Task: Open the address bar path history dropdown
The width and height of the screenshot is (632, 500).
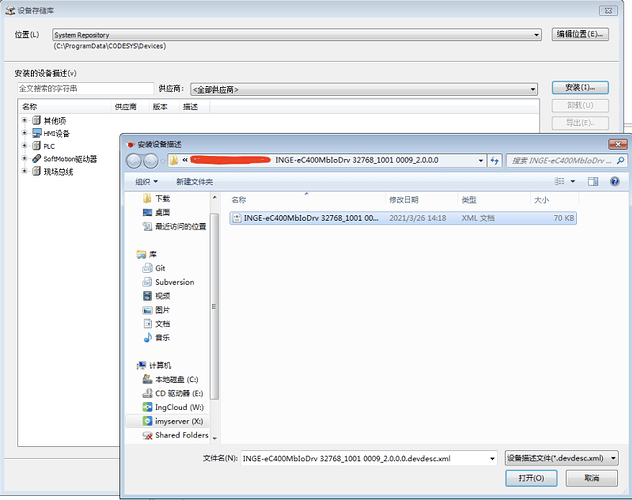Action: pos(480,161)
